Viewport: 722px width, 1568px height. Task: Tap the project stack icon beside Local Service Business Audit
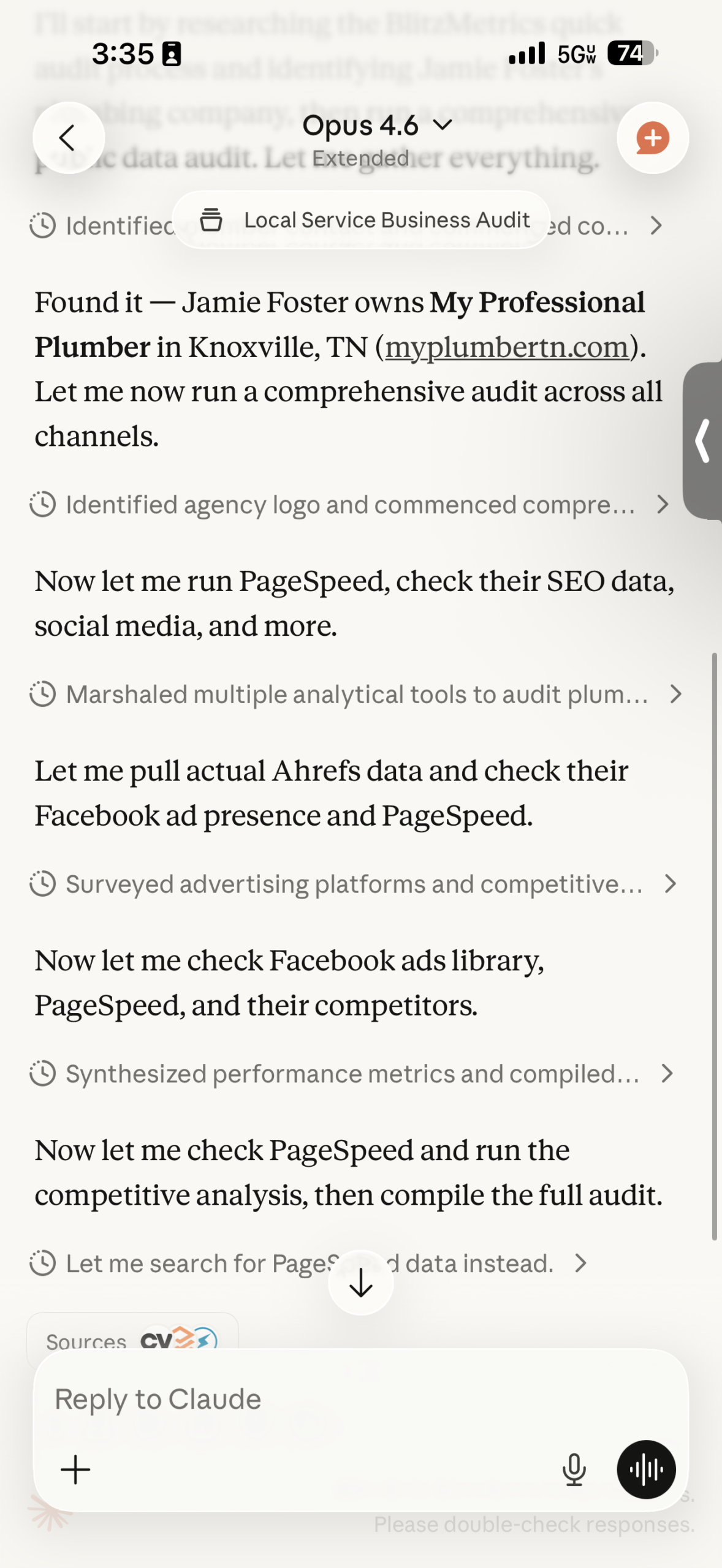(x=211, y=220)
